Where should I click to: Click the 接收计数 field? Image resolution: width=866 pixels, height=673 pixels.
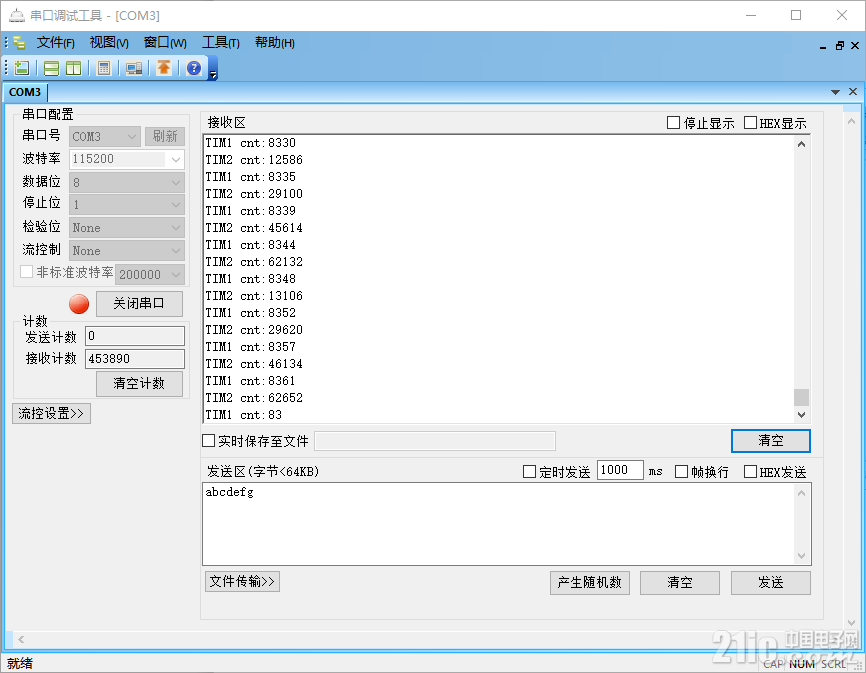tap(135, 359)
